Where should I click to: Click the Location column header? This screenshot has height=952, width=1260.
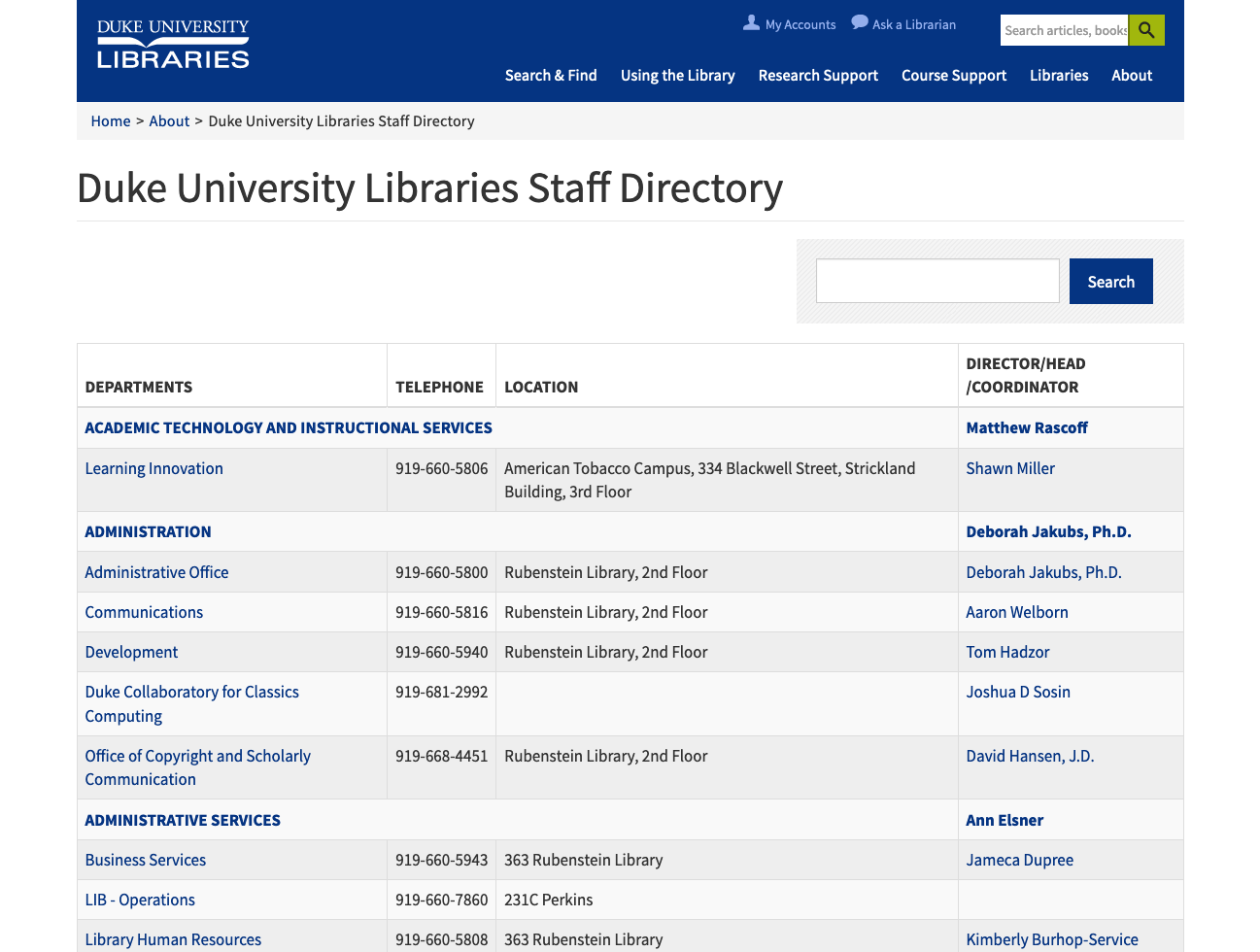[x=541, y=387]
